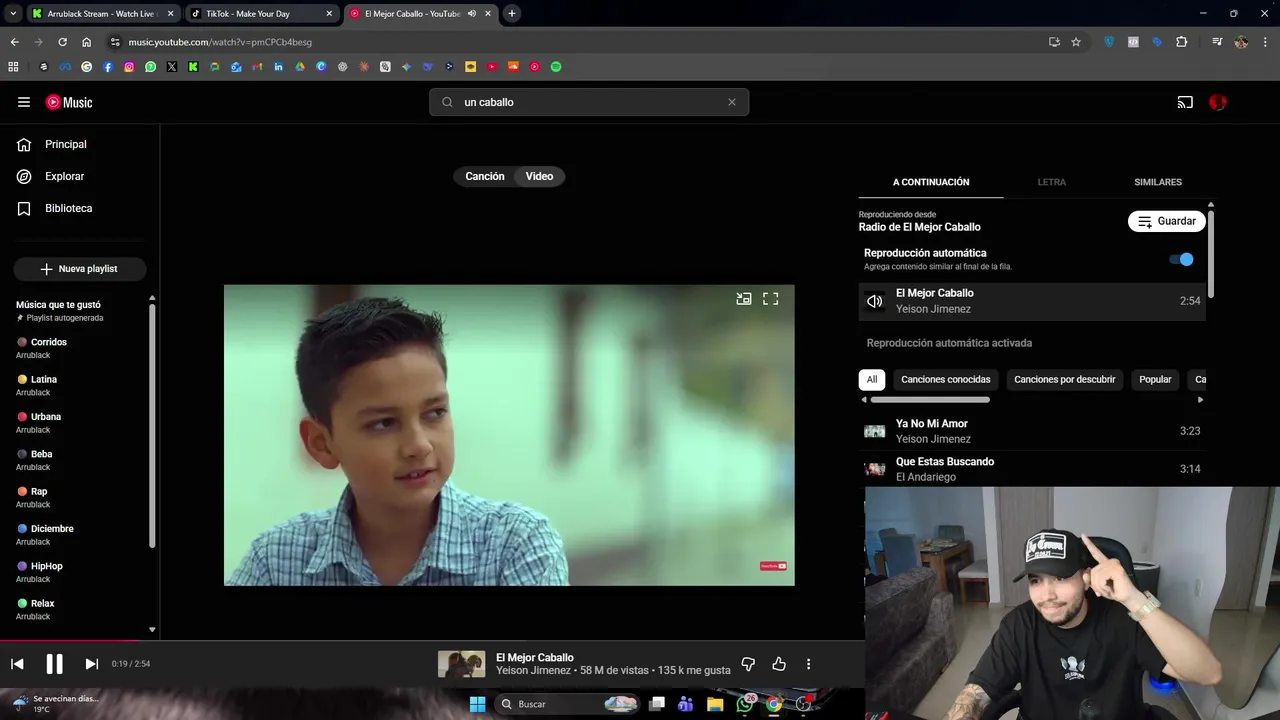Turn off Reproducción automática switch
The image size is (1280, 720).
(x=1181, y=260)
